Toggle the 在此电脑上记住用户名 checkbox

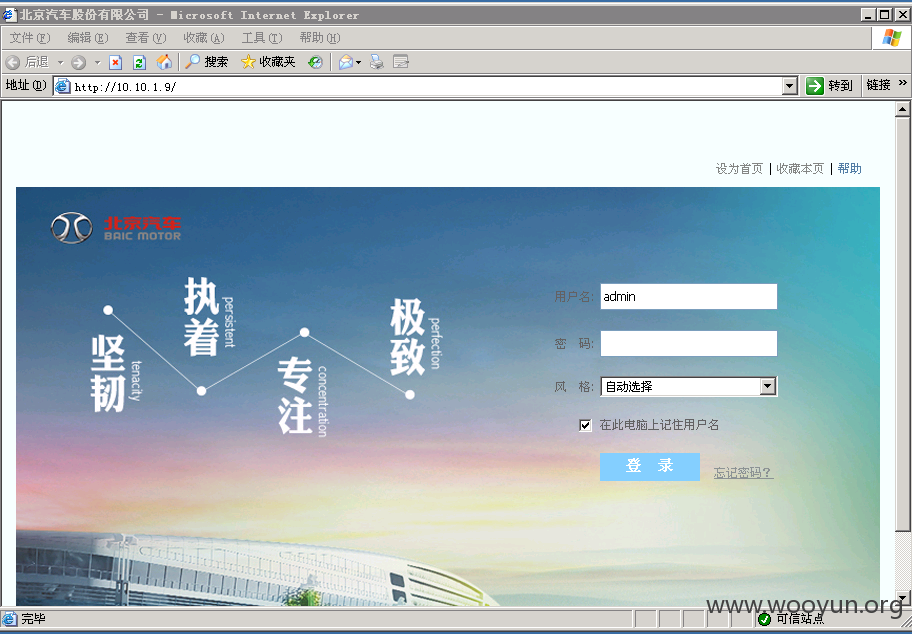click(x=585, y=425)
